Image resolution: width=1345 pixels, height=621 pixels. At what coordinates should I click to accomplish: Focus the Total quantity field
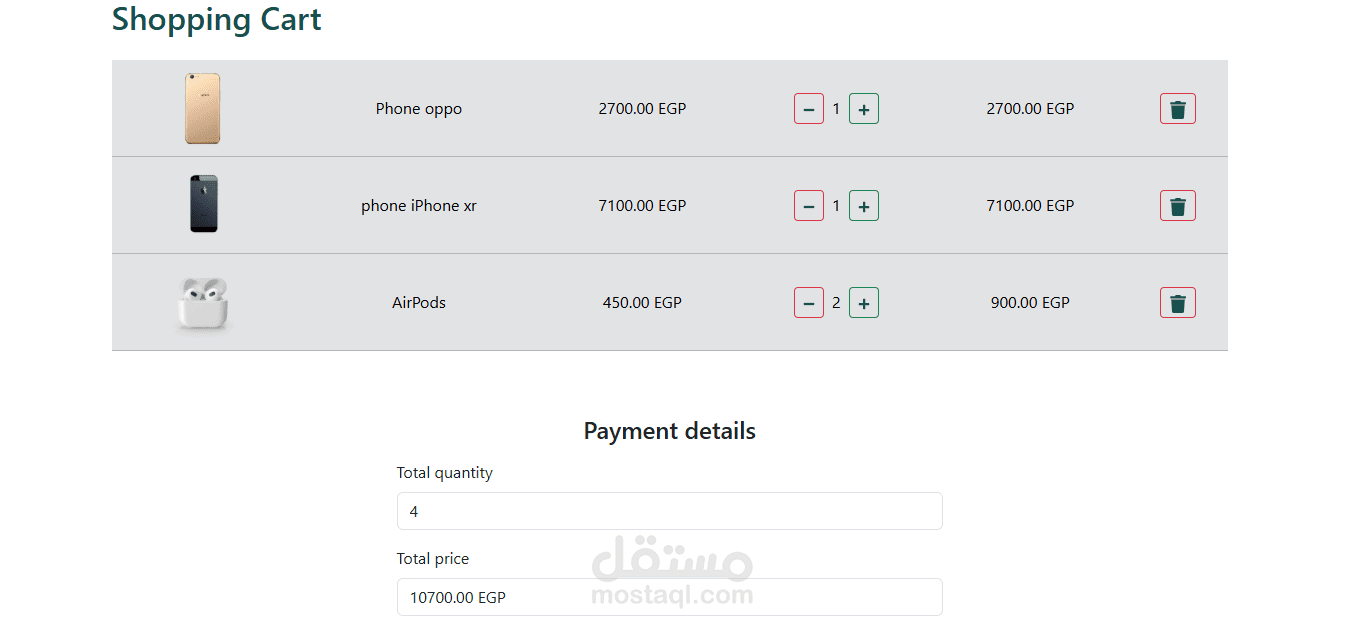pyautogui.click(x=669, y=511)
